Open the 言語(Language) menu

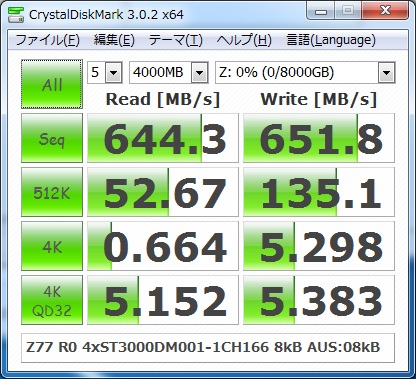331,40
